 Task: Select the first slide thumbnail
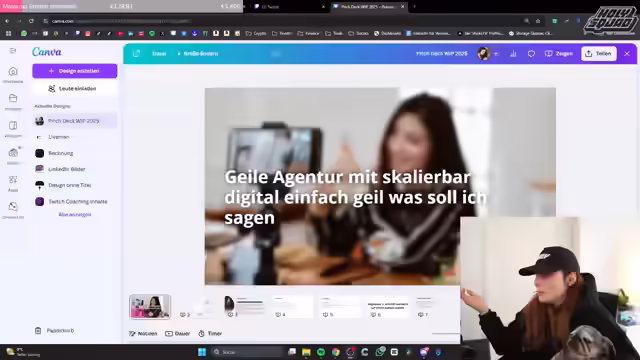click(x=150, y=307)
